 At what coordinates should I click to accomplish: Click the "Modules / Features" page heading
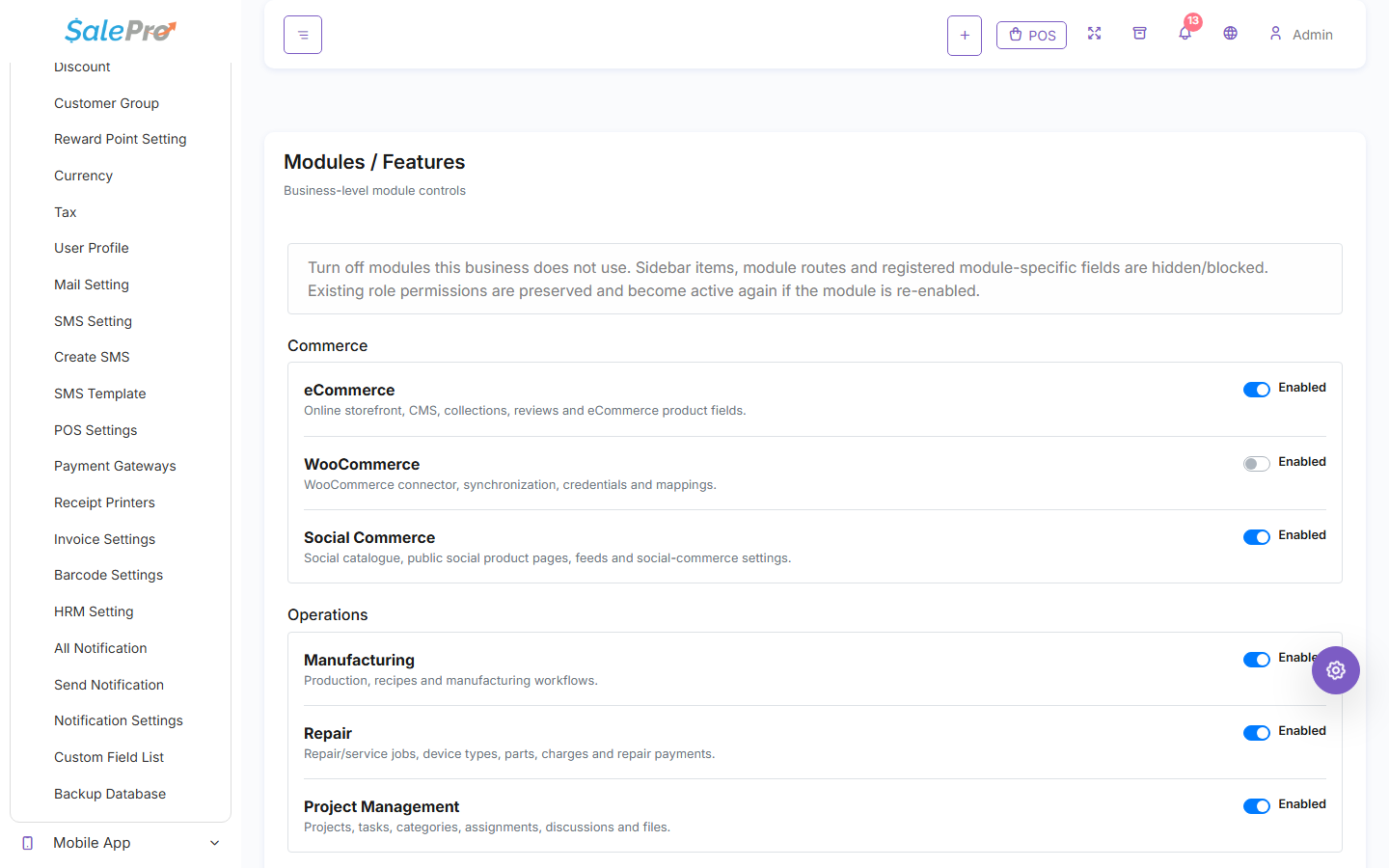pyautogui.click(x=374, y=162)
